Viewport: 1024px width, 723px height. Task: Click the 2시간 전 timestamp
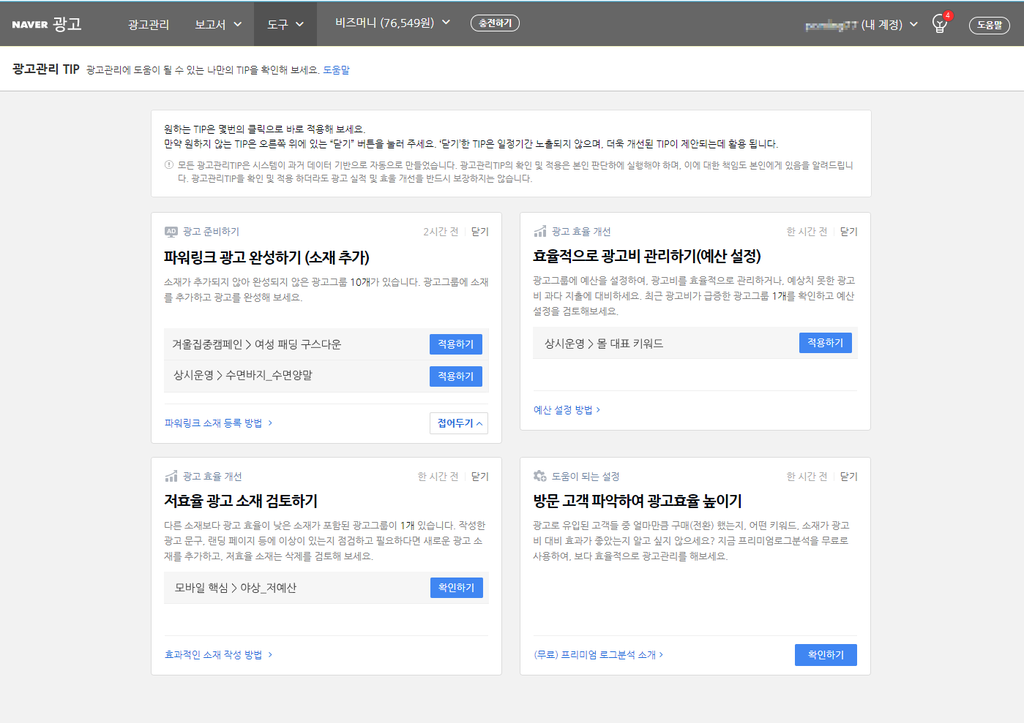pyautogui.click(x=441, y=232)
